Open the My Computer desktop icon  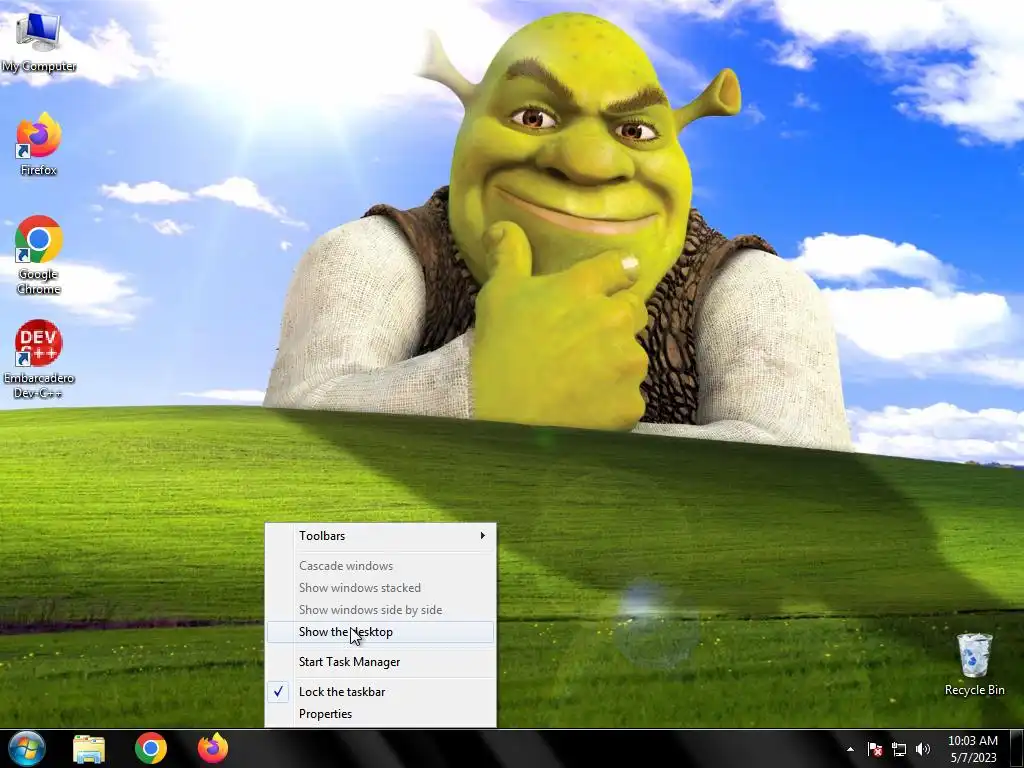point(39,41)
